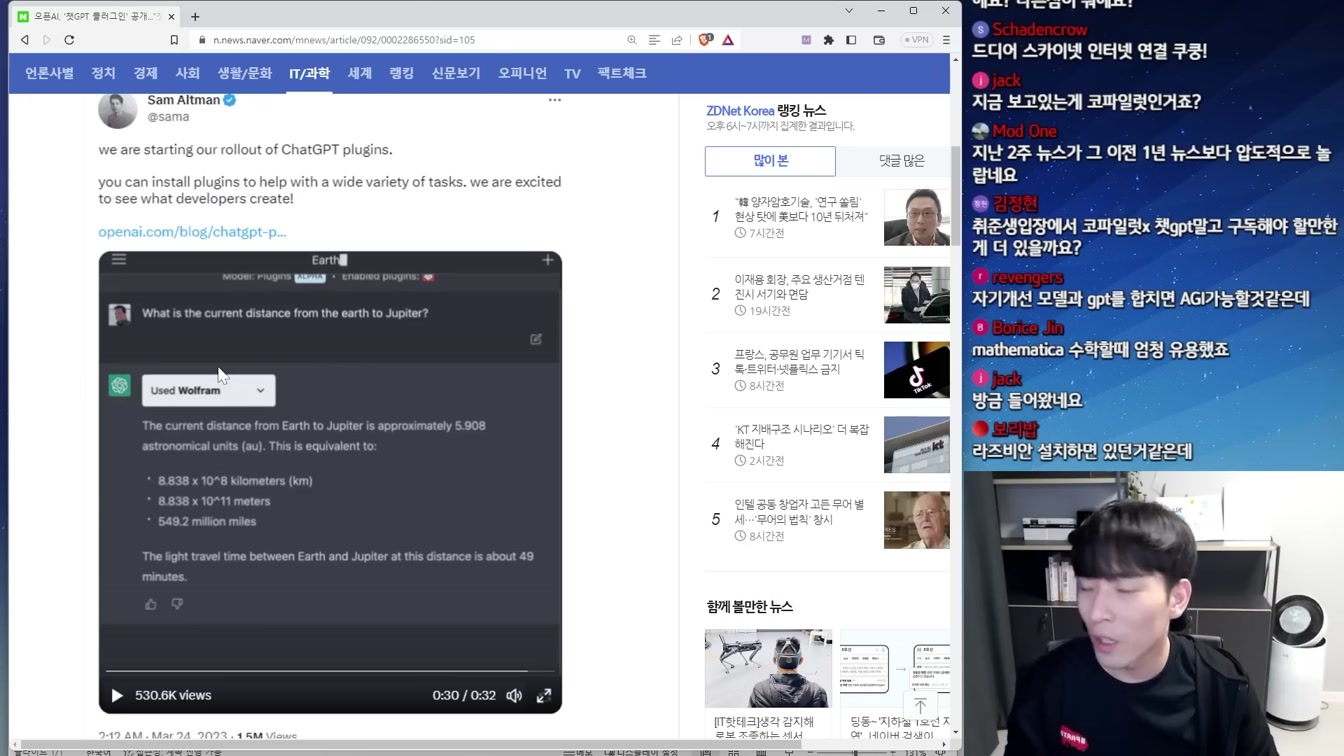This screenshot has width=1344, height=756.
Task: Open the 생활/문화 news section
Action: click(245, 73)
